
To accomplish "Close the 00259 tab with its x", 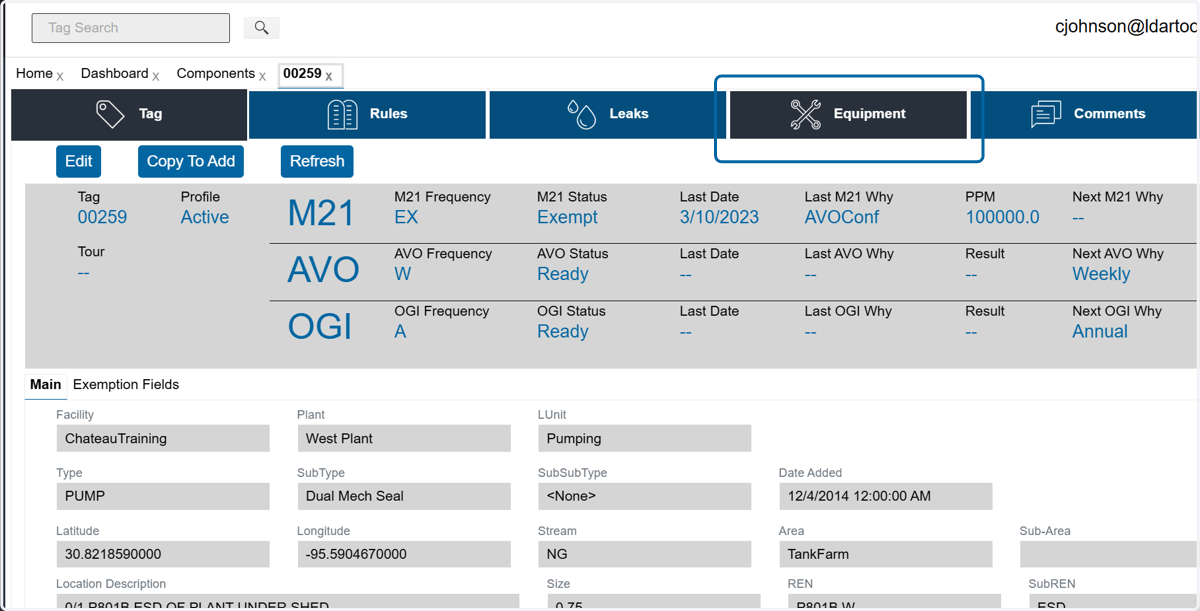I will coord(329,77).
